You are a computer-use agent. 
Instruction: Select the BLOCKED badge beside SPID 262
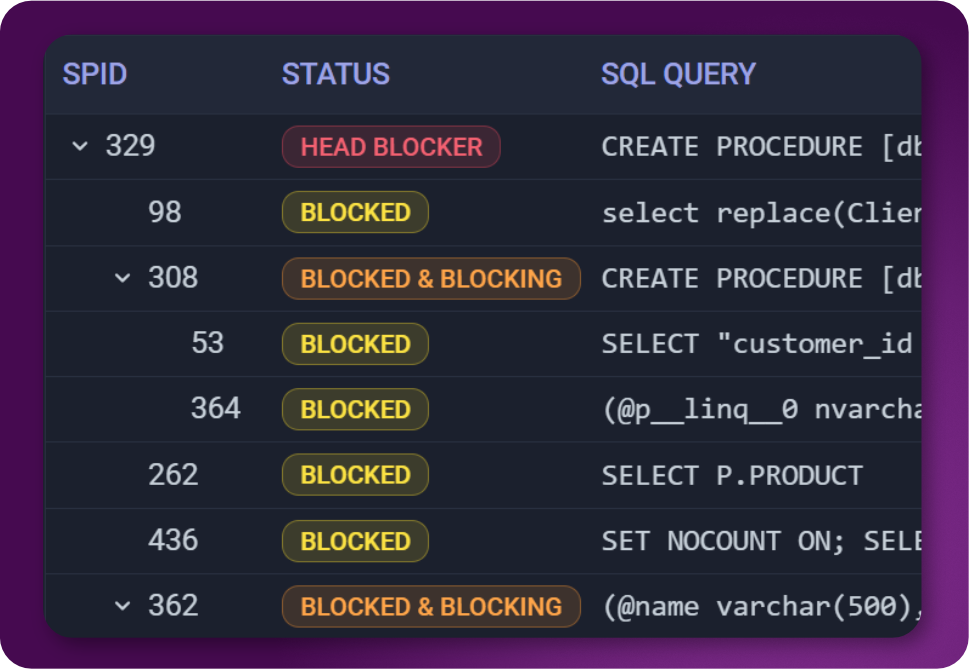(354, 475)
